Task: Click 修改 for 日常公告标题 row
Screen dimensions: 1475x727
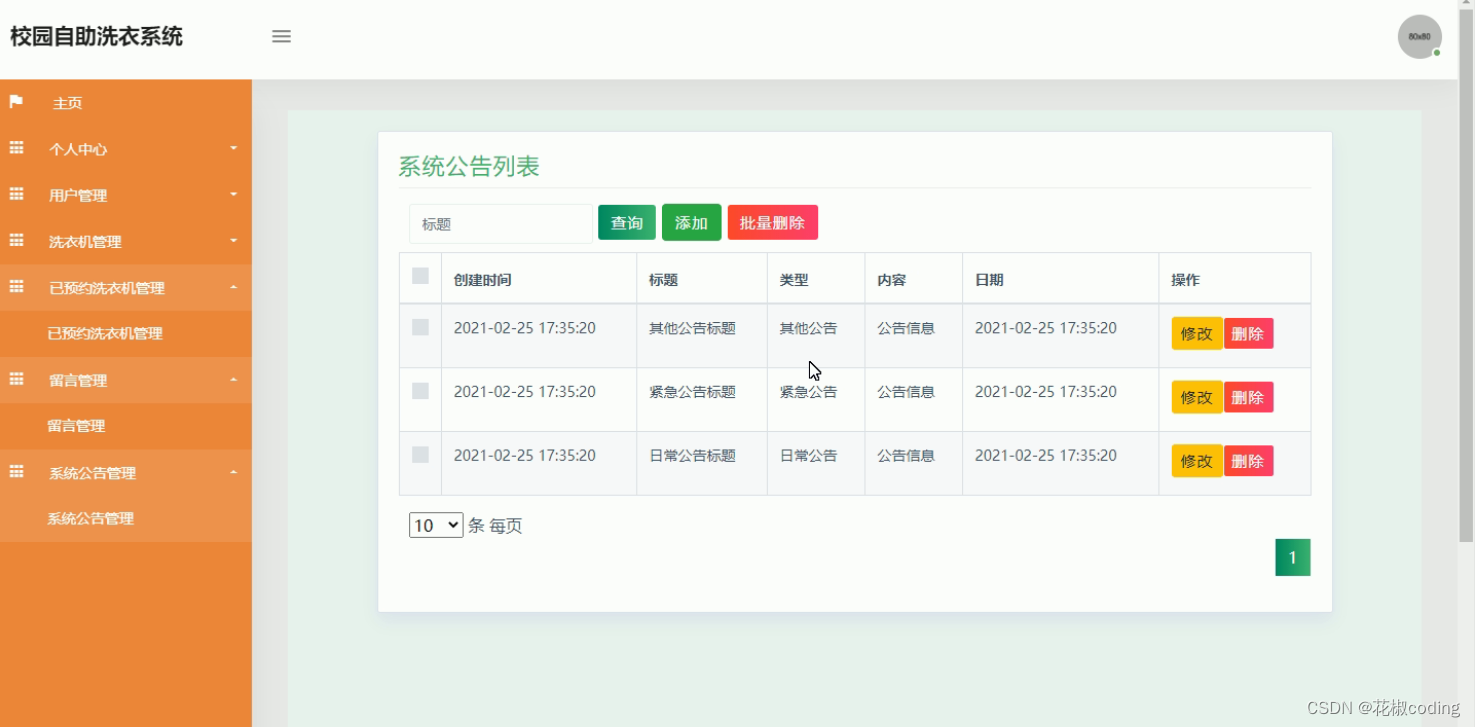Action: click(1197, 461)
